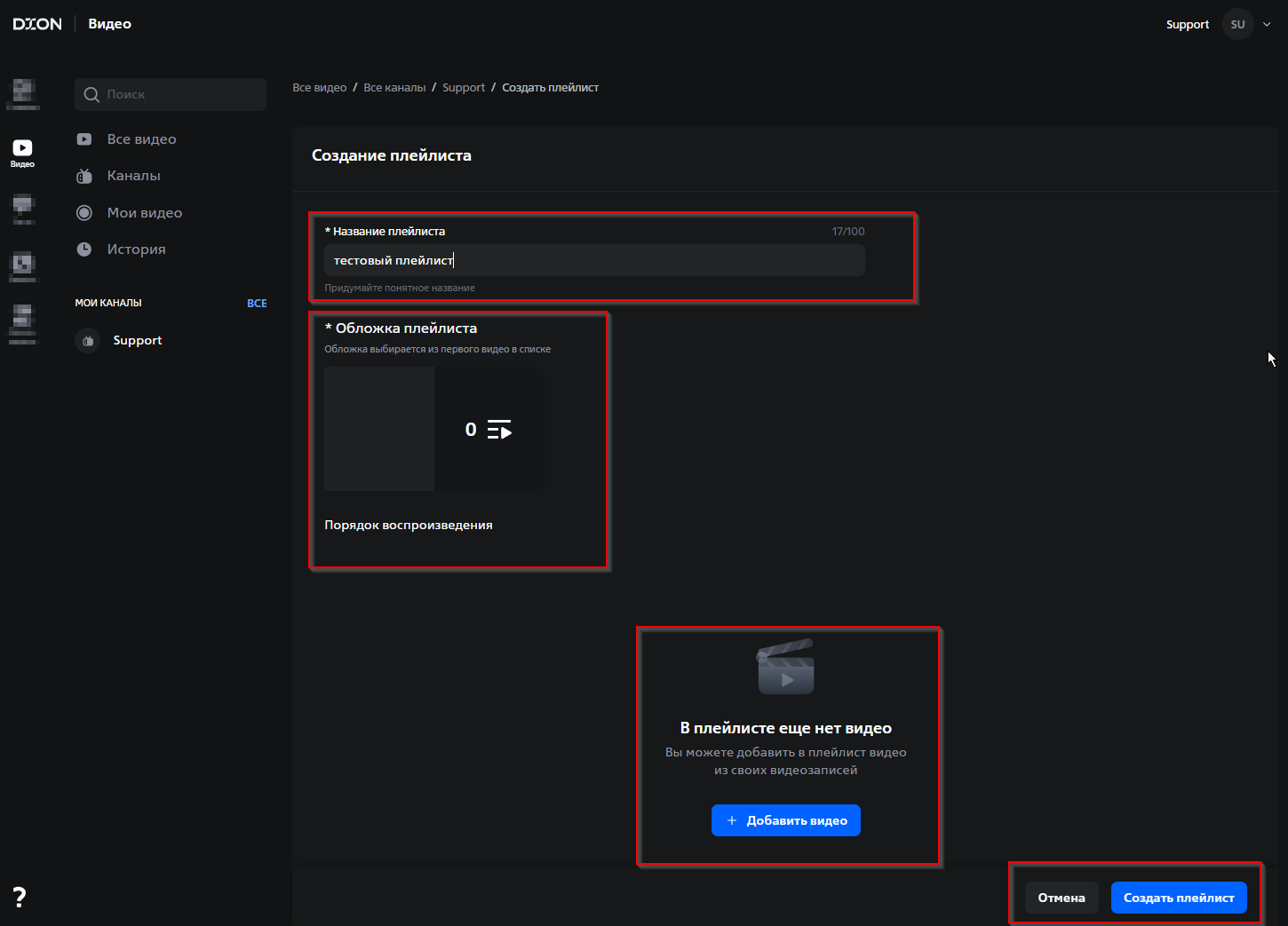
Task: Click the SU user avatar
Action: click(1237, 25)
